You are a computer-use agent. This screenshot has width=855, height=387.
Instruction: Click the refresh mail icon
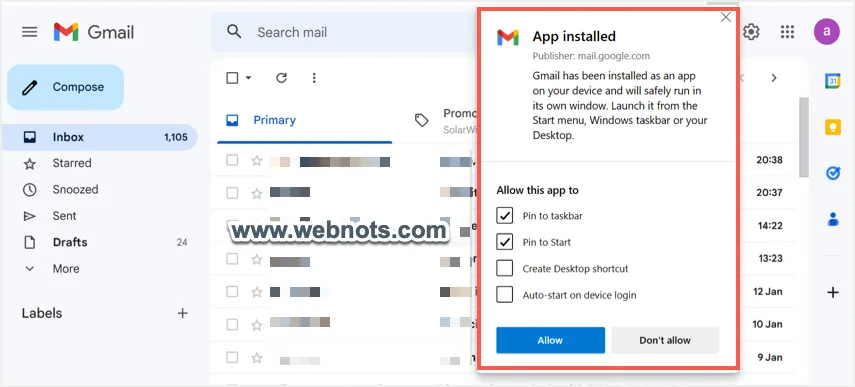pyautogui.click(x=281, y=78)
